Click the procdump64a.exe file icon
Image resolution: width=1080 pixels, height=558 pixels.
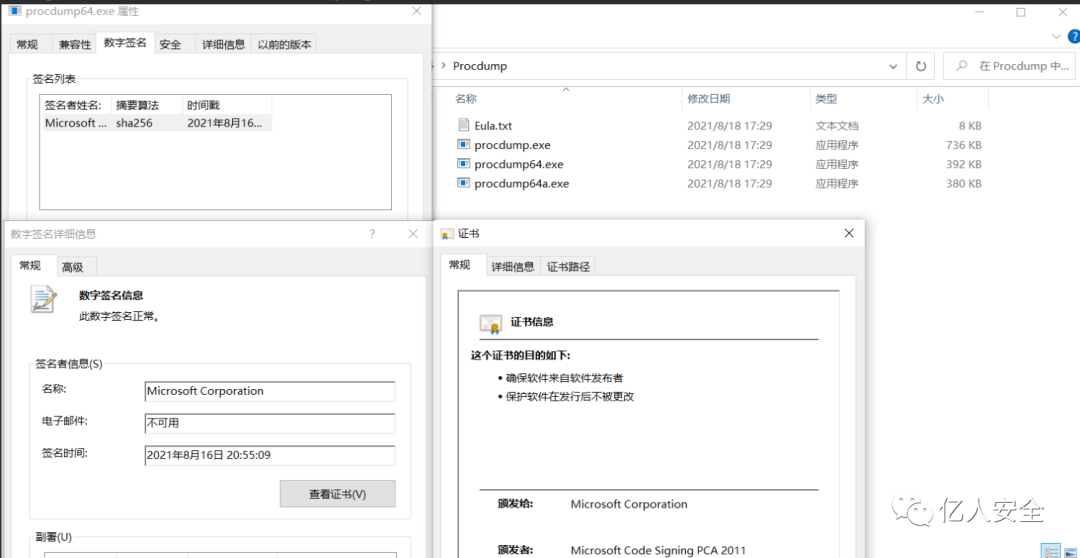(x=463, y=184)
